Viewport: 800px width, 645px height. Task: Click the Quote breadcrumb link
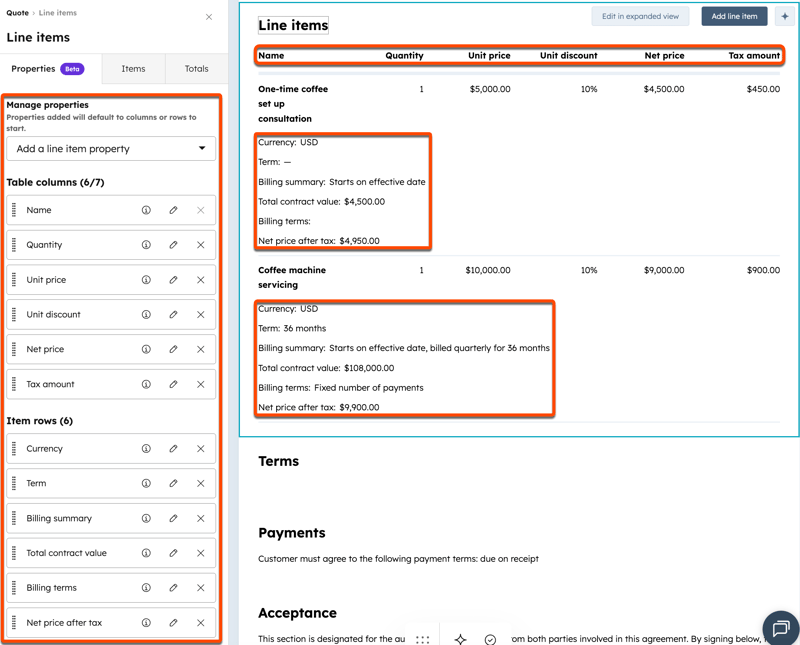coord(17,13)
